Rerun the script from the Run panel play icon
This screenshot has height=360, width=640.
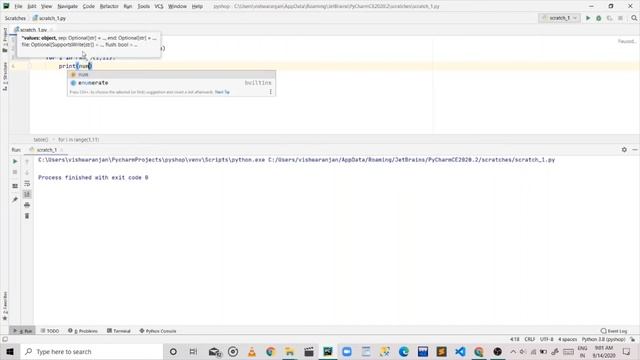[x=15, y=161]
